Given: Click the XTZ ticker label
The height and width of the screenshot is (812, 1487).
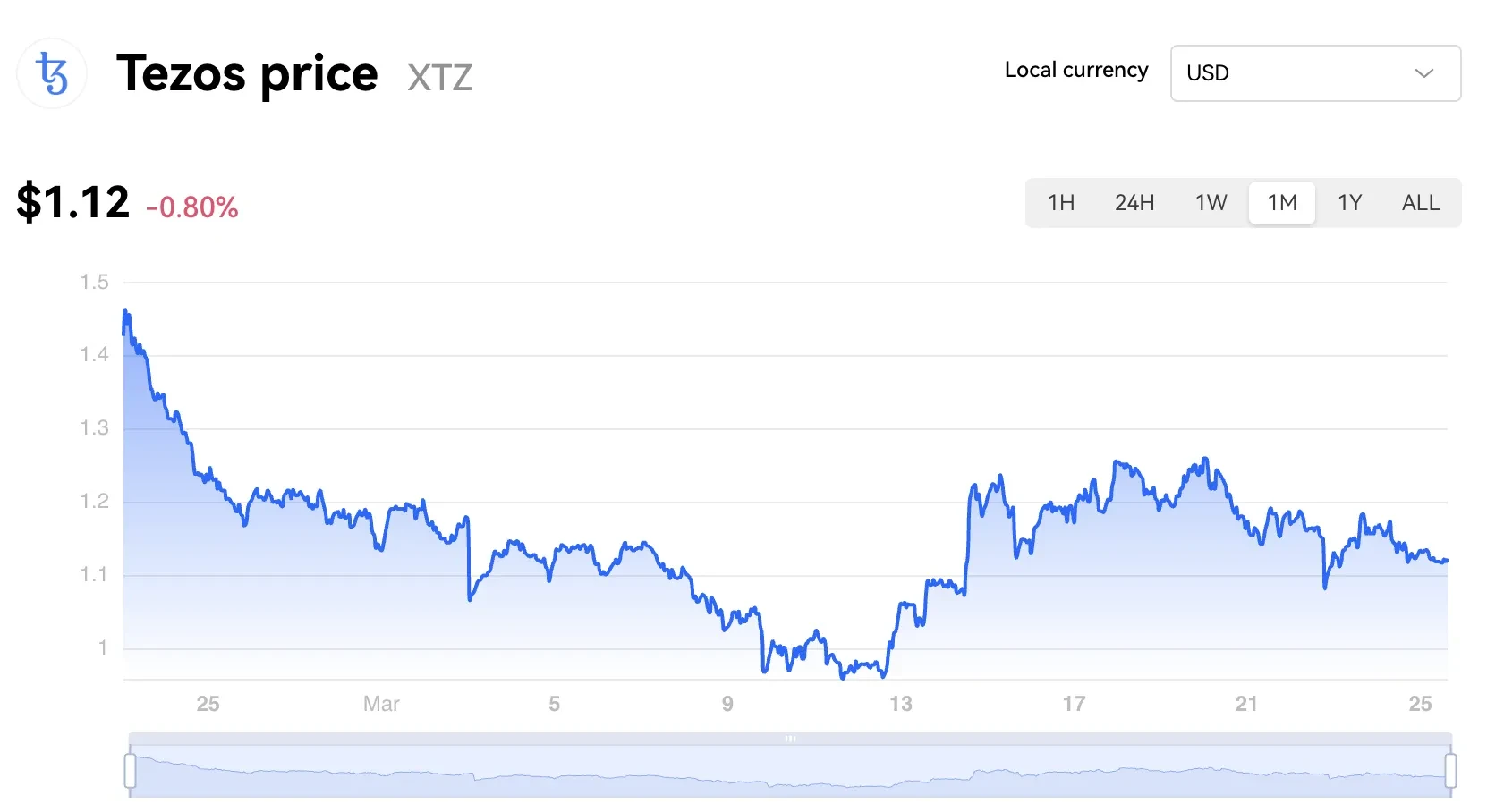Looking at the screenshot, I should pos(439,79).
